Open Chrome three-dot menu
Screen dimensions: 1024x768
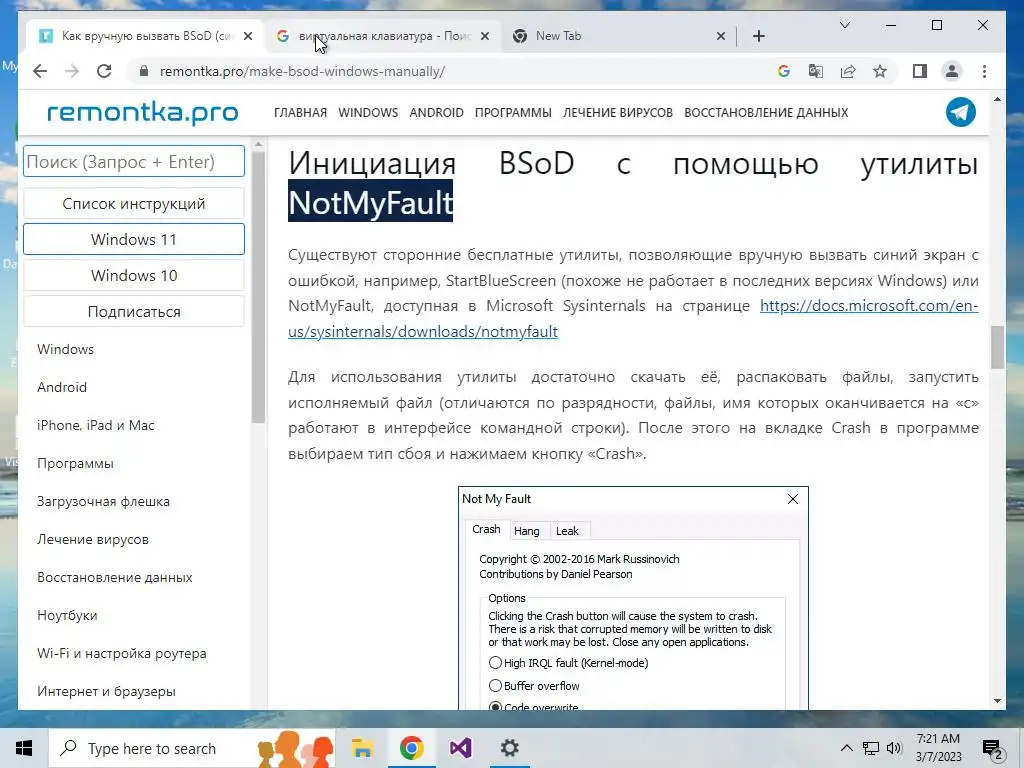click(x=984, y=71)
